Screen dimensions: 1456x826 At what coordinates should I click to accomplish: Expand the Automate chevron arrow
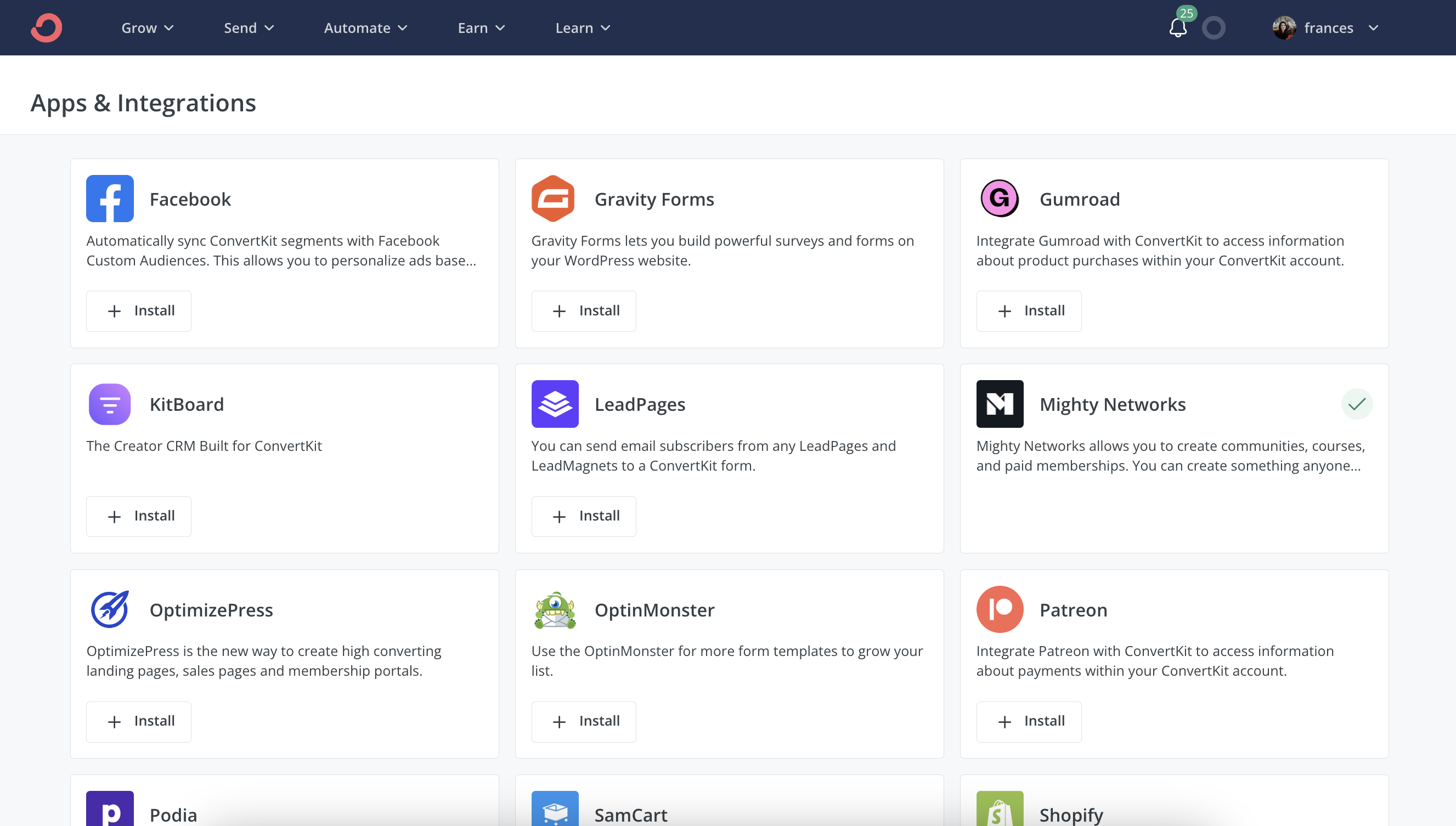(403, 28)
